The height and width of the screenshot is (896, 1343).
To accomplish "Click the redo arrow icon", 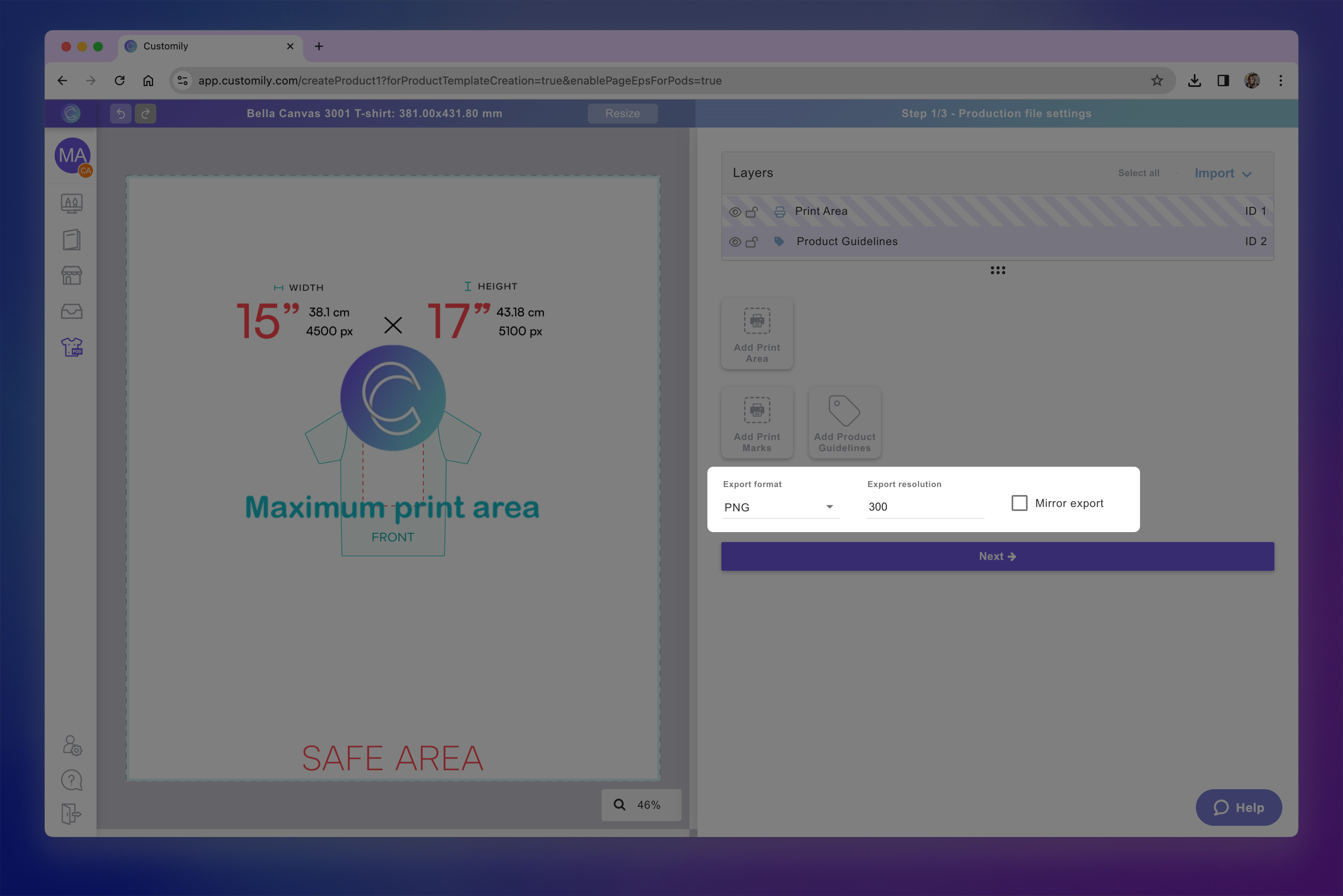I will point(146,113).
